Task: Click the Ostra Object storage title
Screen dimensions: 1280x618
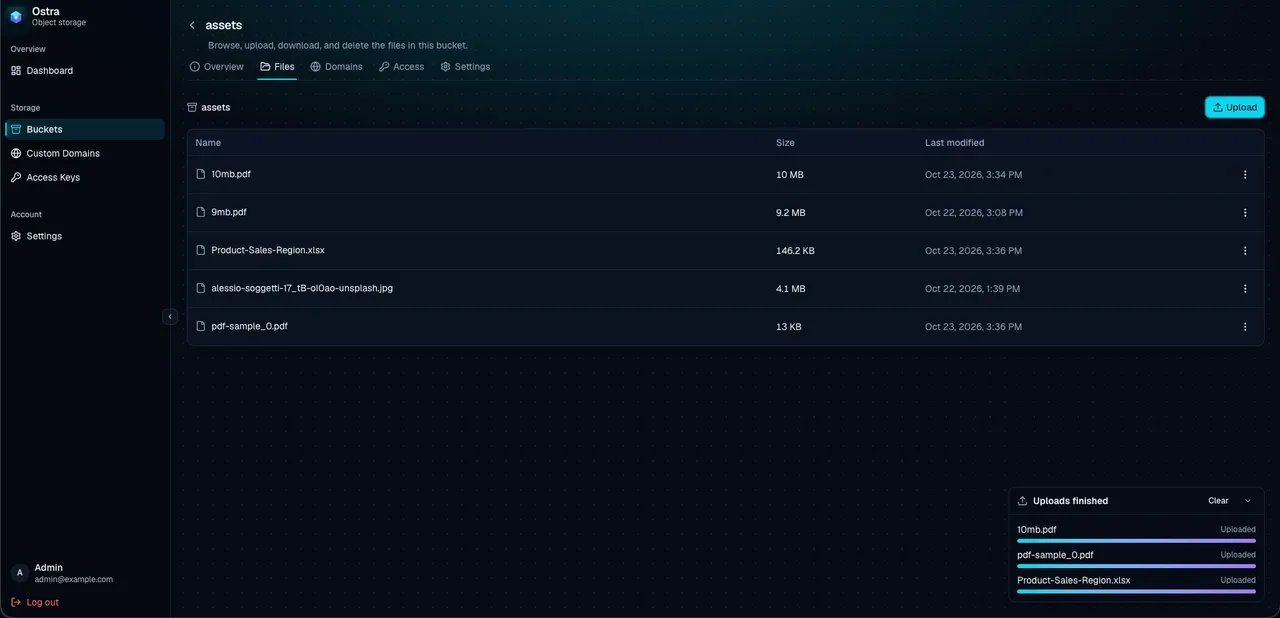Action: pyautogui.click(x=59, y=16)
